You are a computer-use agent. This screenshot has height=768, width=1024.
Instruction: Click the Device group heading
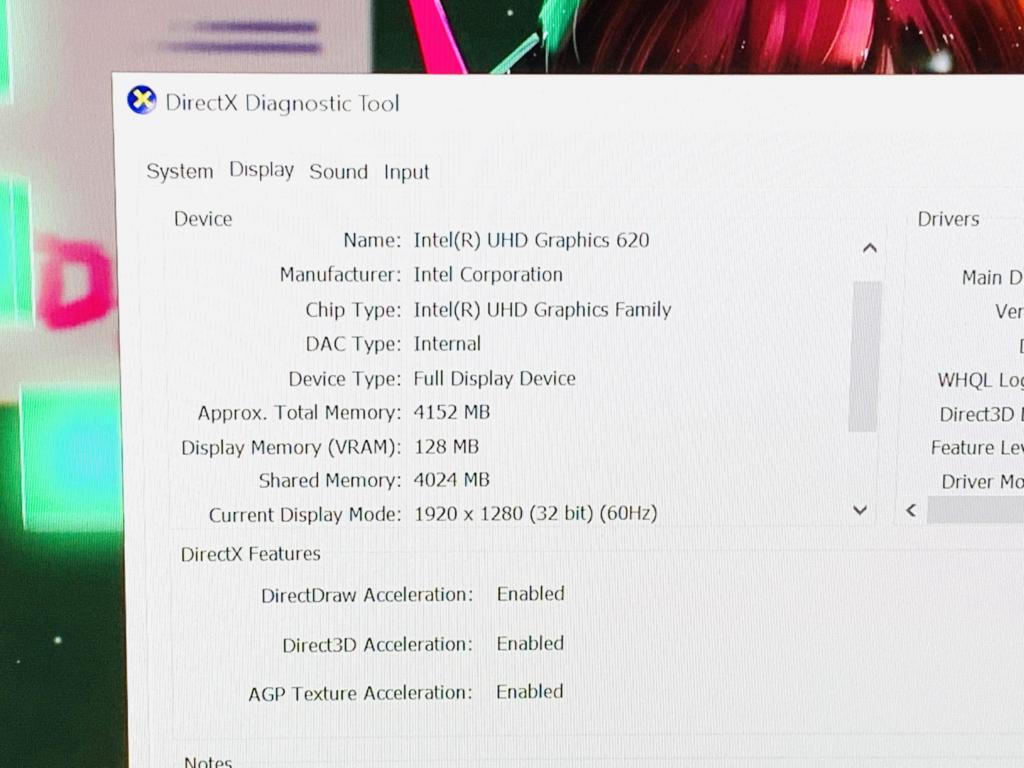point(203,219)
